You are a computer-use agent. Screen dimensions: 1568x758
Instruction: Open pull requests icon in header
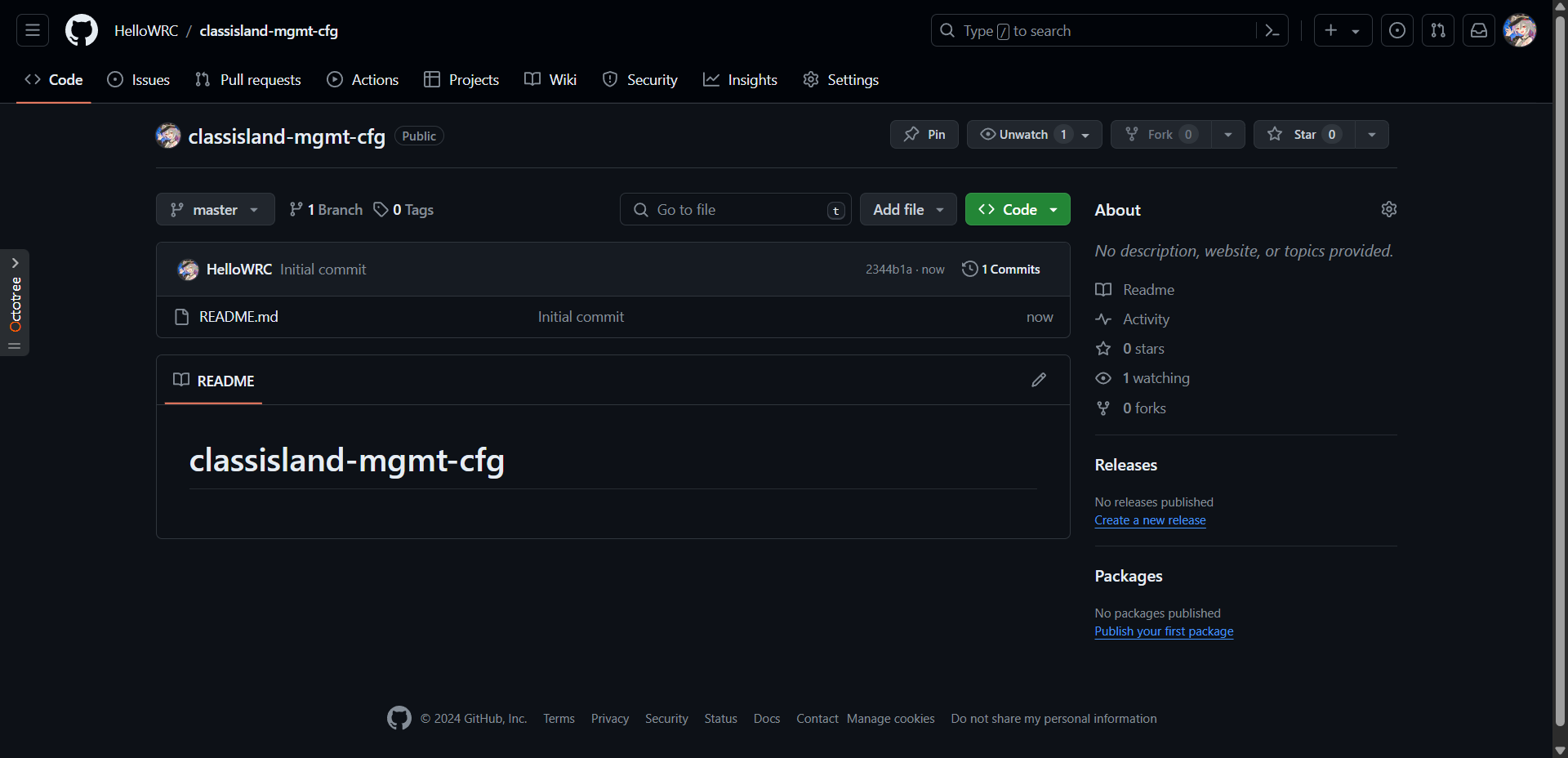1437,31
